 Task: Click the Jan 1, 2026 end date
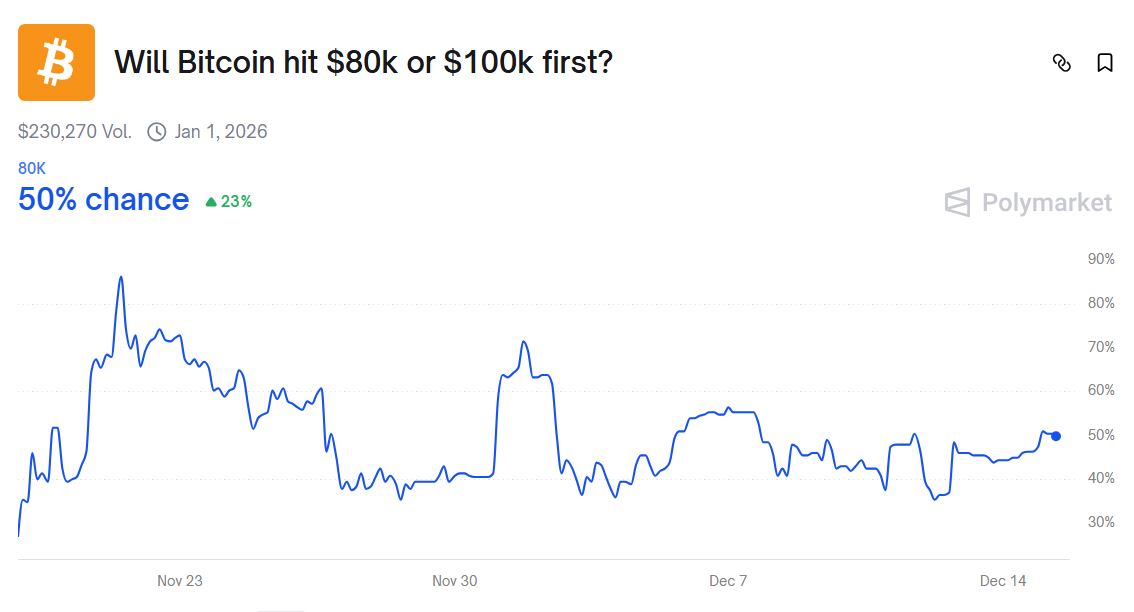pyautogui.click(x=220, y=132)
